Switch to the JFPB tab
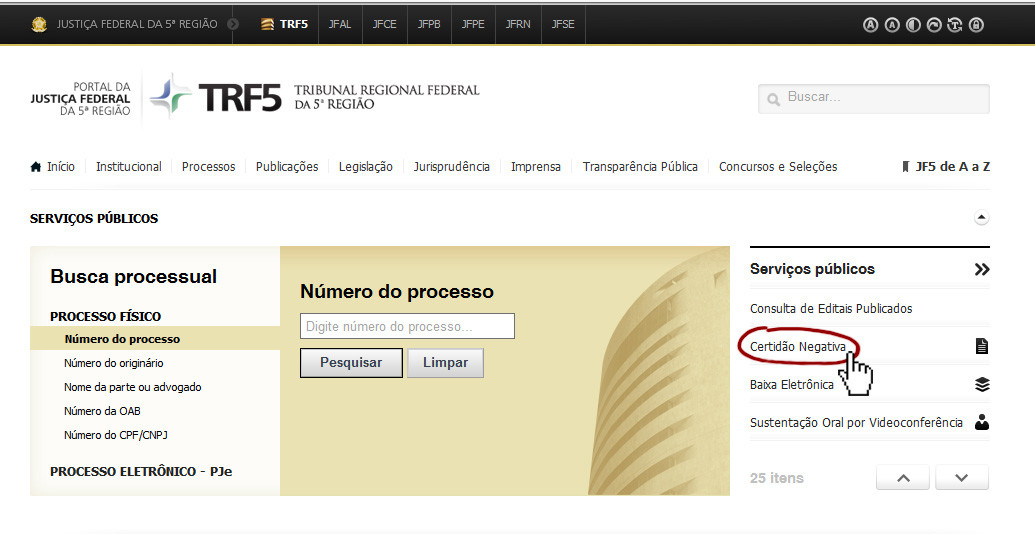The height and width of the screenshot is (534, 1035). coord(429,24)
